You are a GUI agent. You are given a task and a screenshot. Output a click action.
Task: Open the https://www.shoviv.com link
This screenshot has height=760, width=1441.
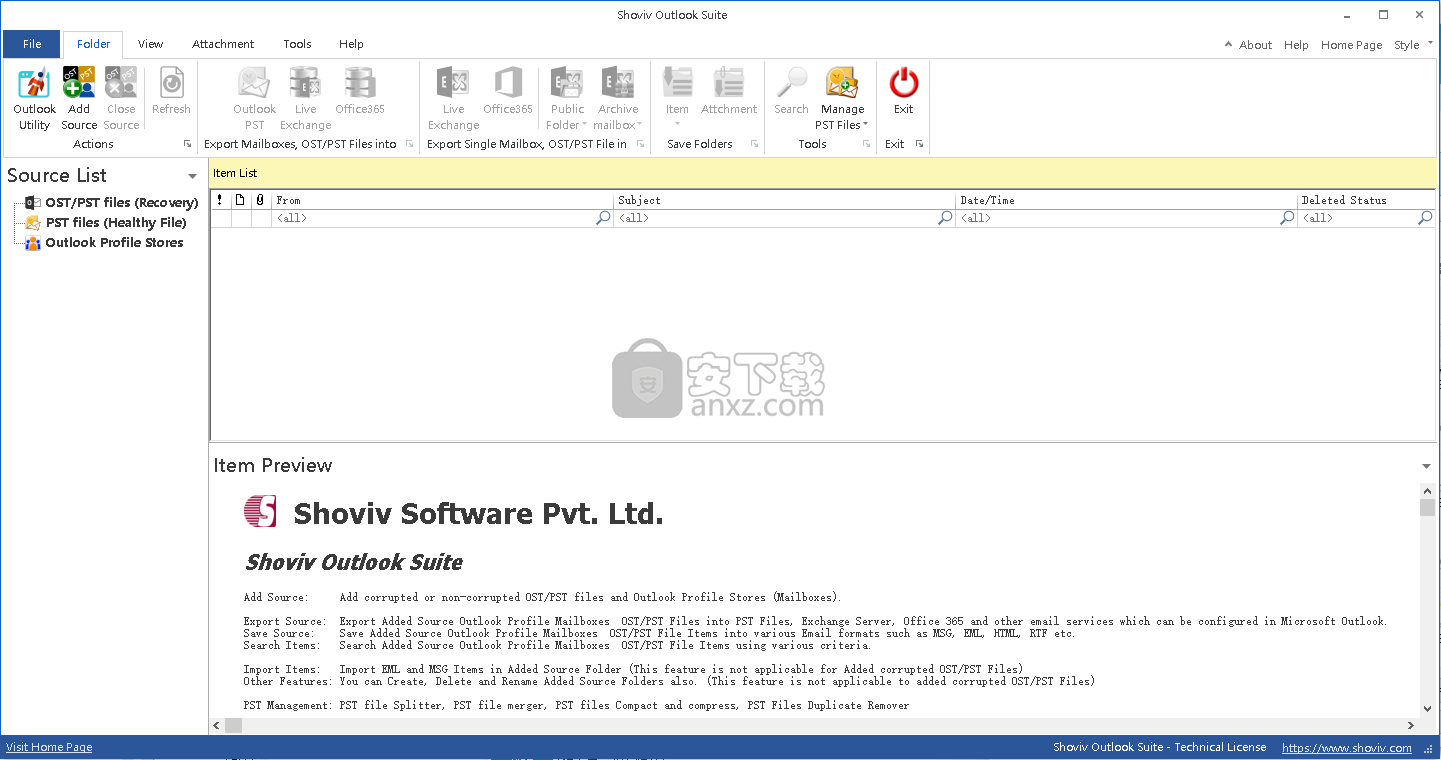coord(1347,747)
